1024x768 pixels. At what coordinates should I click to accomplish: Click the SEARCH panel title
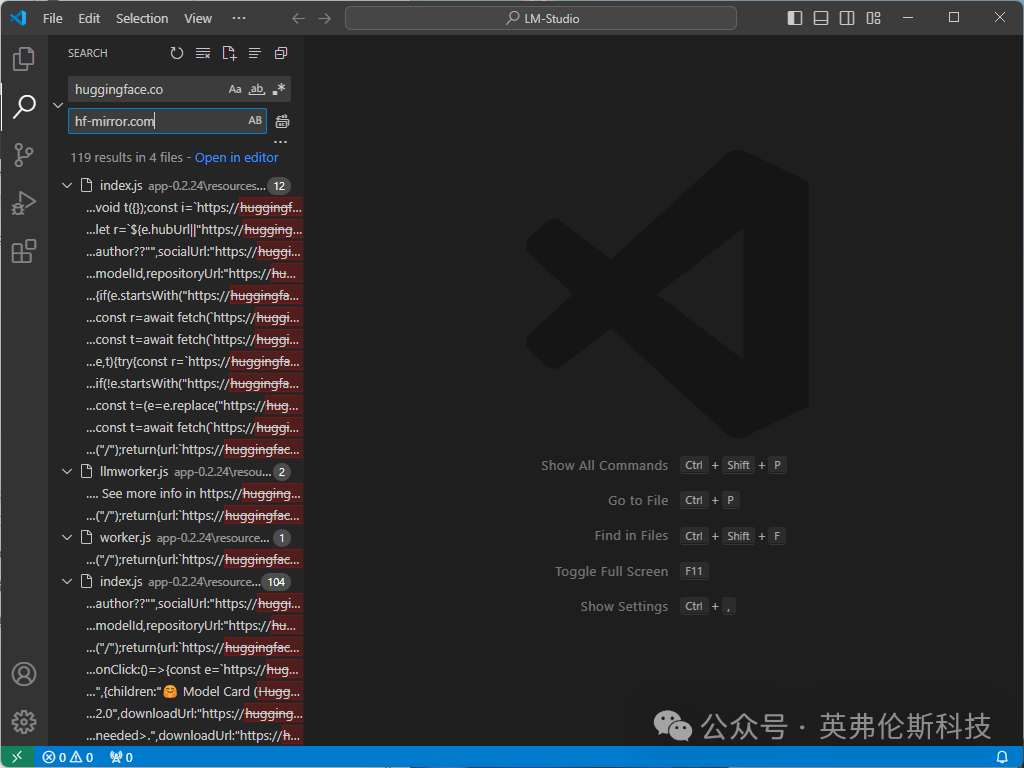[88, 53]
